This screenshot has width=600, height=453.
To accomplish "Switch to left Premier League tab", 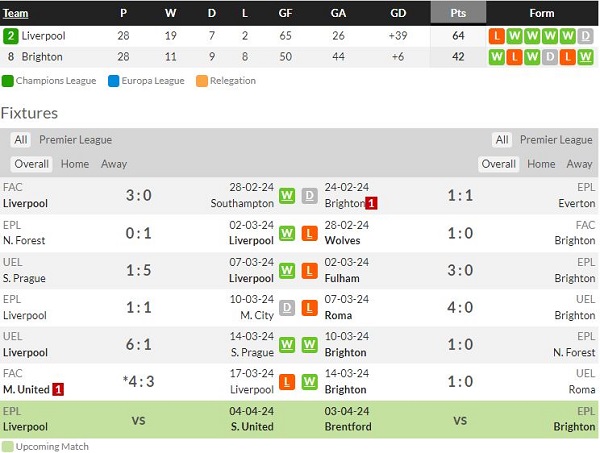I will coord(75,140).
